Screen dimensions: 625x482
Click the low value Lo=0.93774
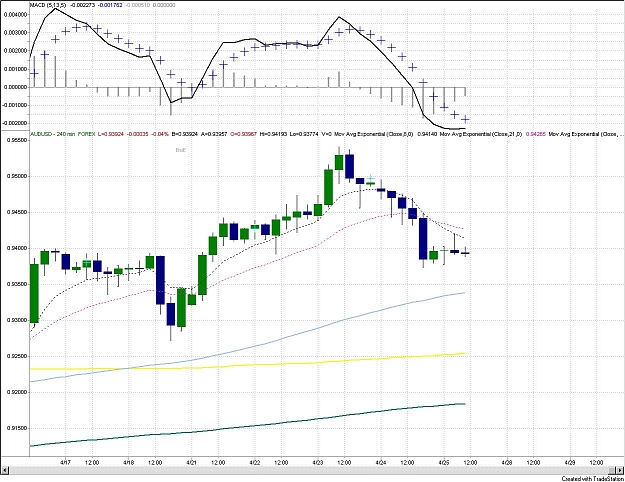tap(305, 134)
